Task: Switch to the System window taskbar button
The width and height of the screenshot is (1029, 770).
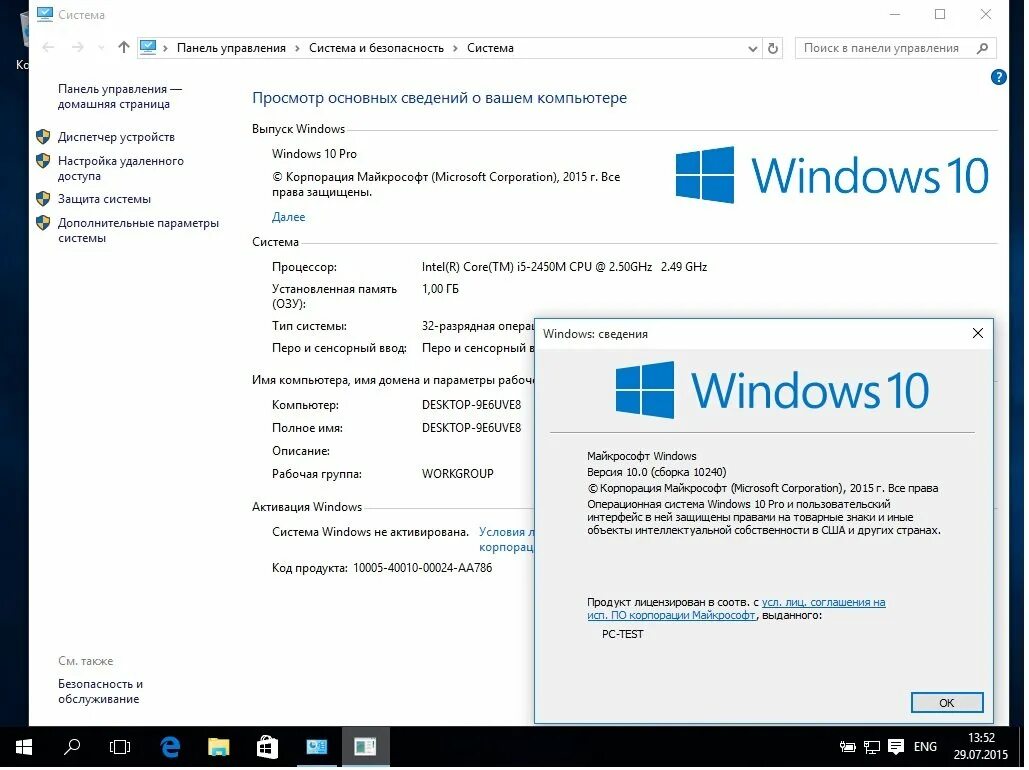Action: (x=317, y=747)
